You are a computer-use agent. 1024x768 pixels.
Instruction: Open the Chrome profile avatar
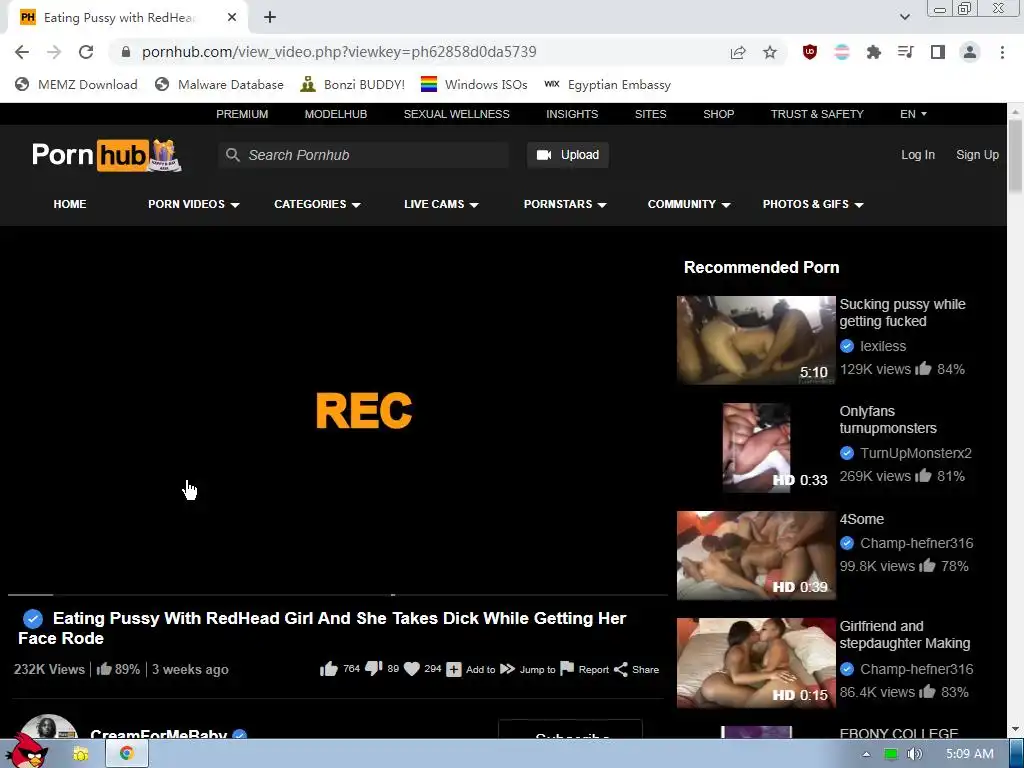[970, 52]
